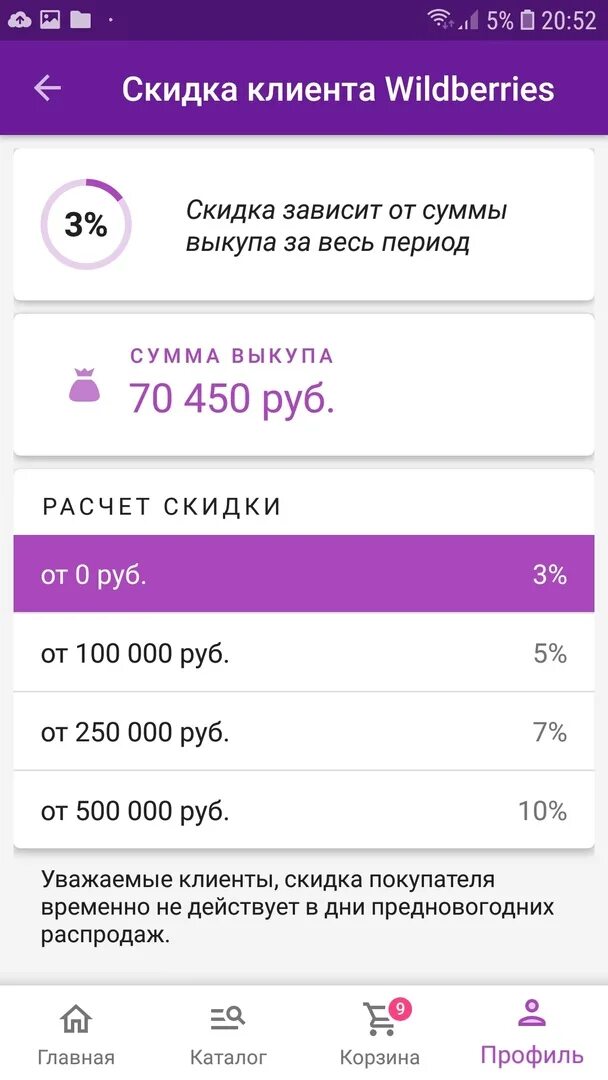Image resolution: width=608 pixels, height=1080 pixels.
Task: Select the 'от 500 000 руб.' 10% row
Action: click(x=304, y=810)
